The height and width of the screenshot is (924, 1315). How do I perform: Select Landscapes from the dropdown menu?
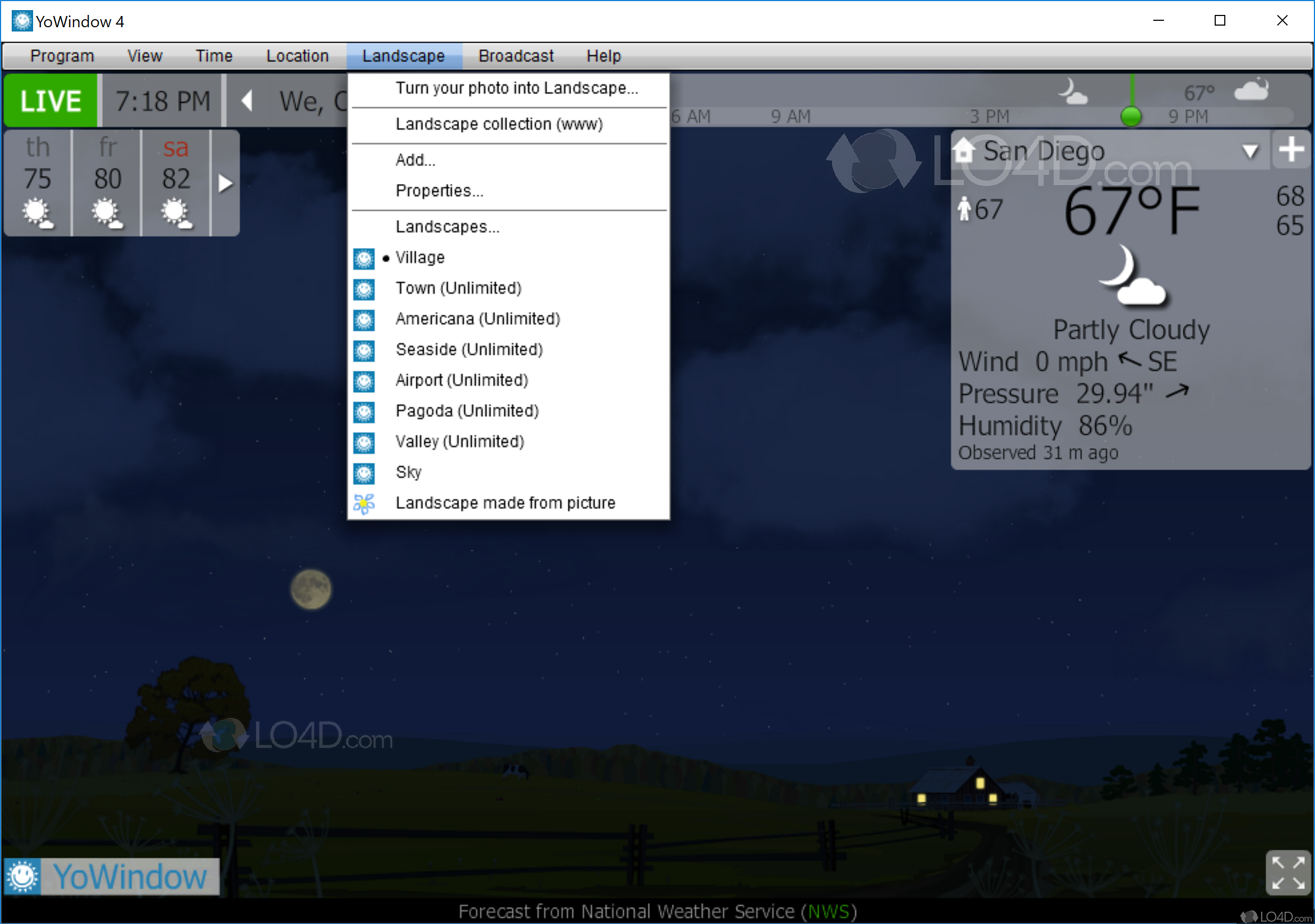pos(450,226)
